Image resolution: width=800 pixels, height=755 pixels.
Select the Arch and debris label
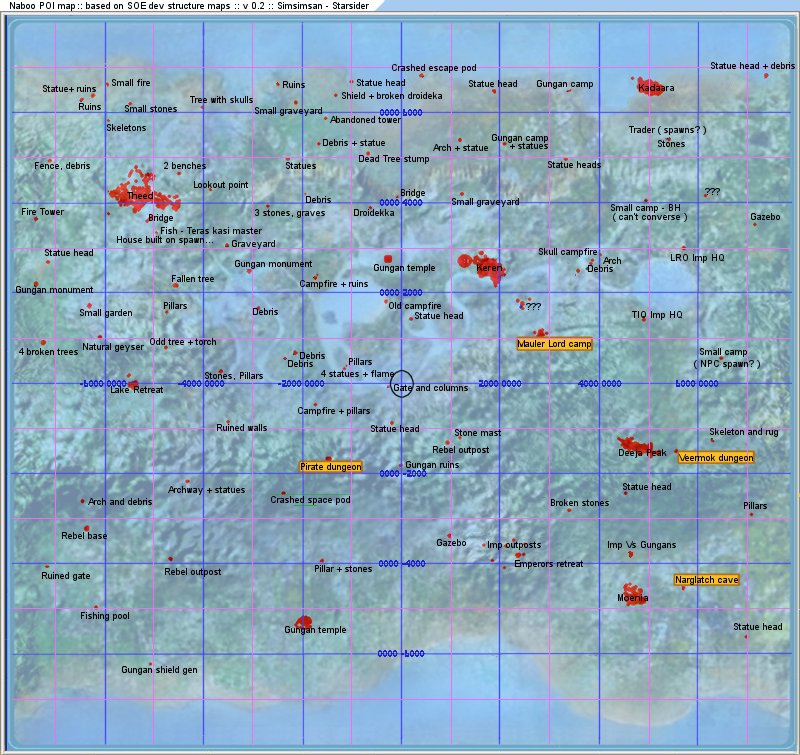[x=120, y=502]
